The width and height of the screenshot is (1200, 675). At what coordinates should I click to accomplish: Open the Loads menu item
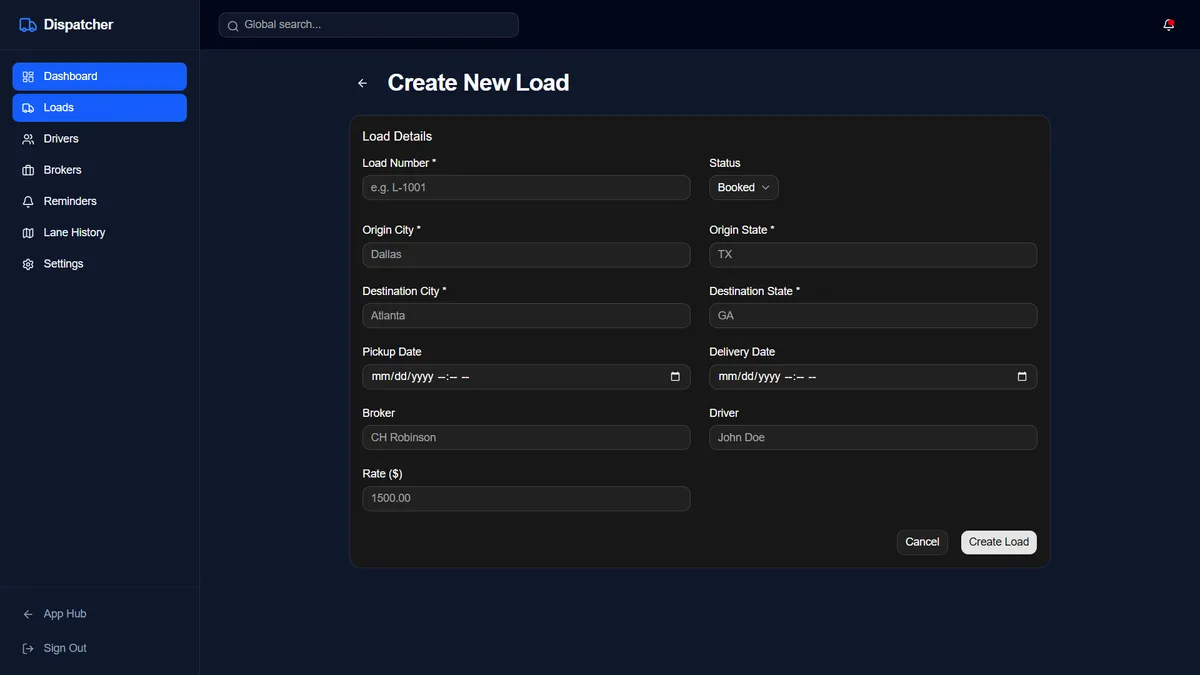click(100, 108)
